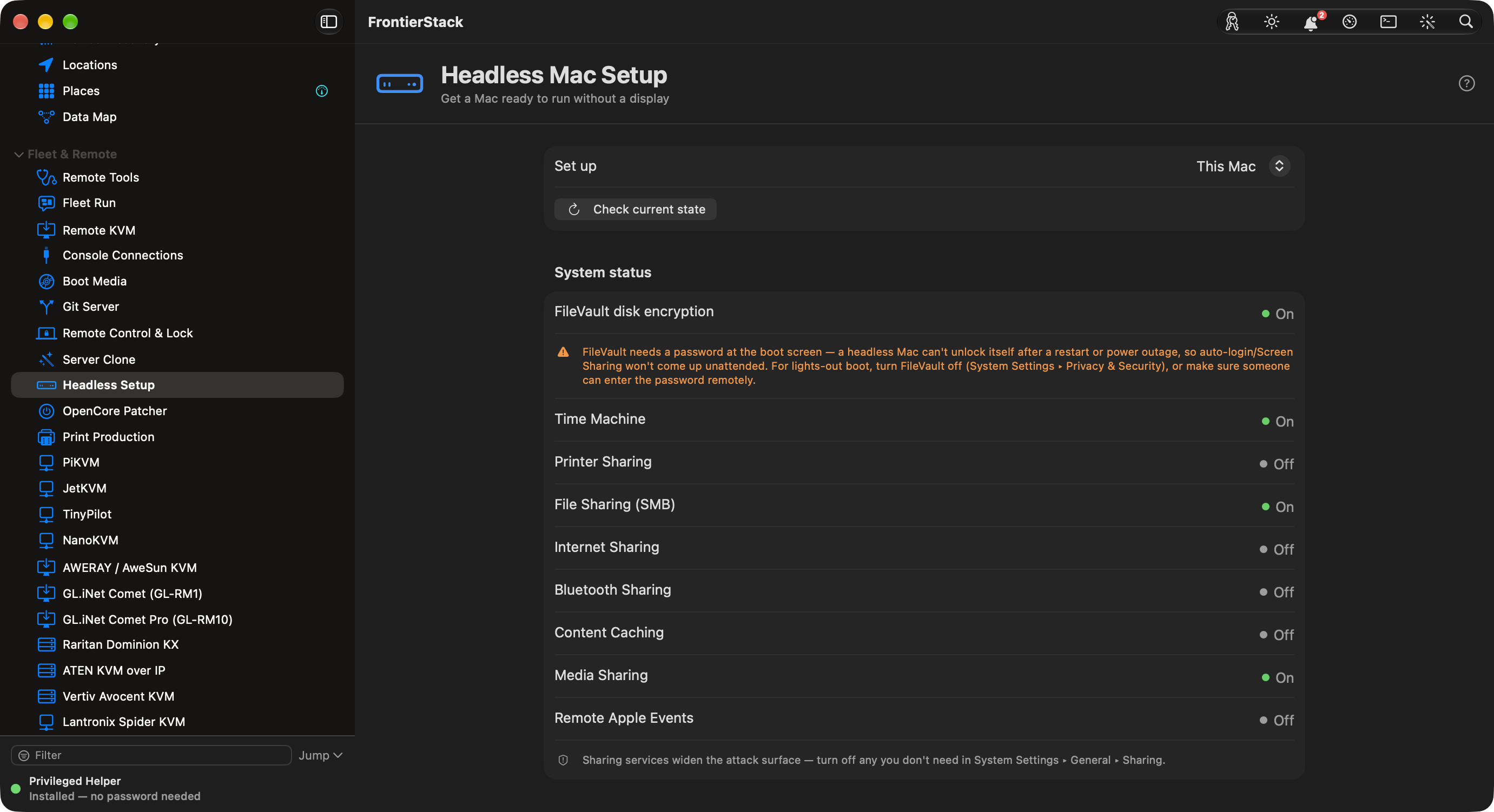Click the figure icon in top toolbar
The height and width of the screenshot is (812, 1494).
[1232, 22]
